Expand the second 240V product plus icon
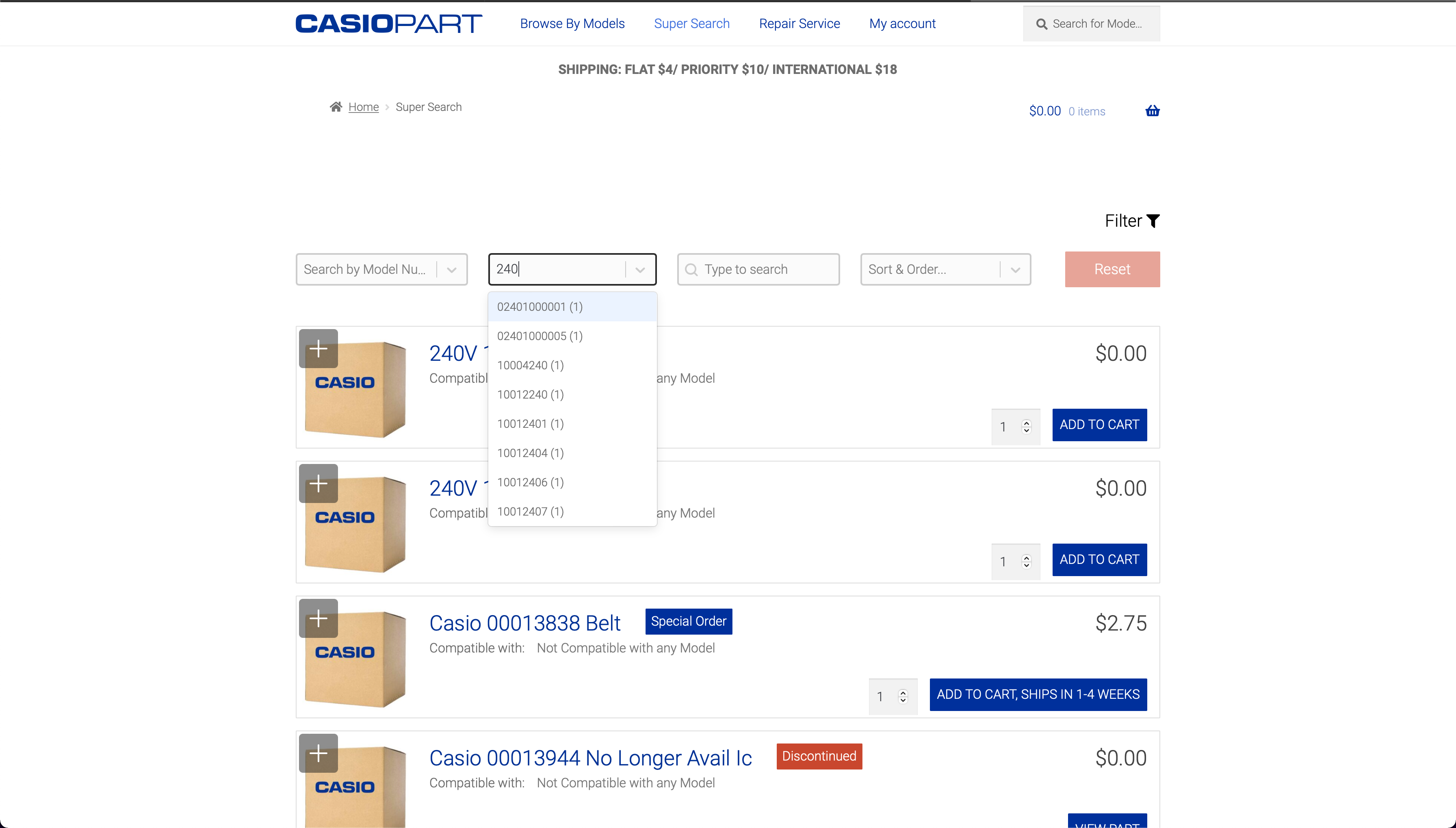Viewport: 1456px width, 828px height. point(318,483)
